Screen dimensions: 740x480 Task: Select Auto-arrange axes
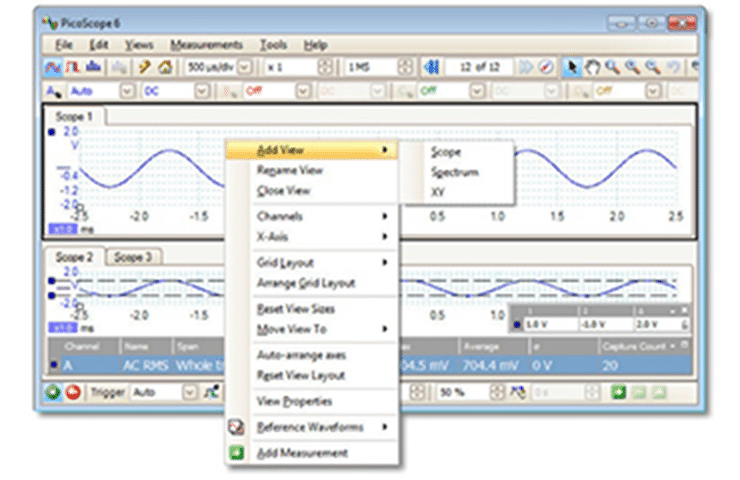(324, 354)
